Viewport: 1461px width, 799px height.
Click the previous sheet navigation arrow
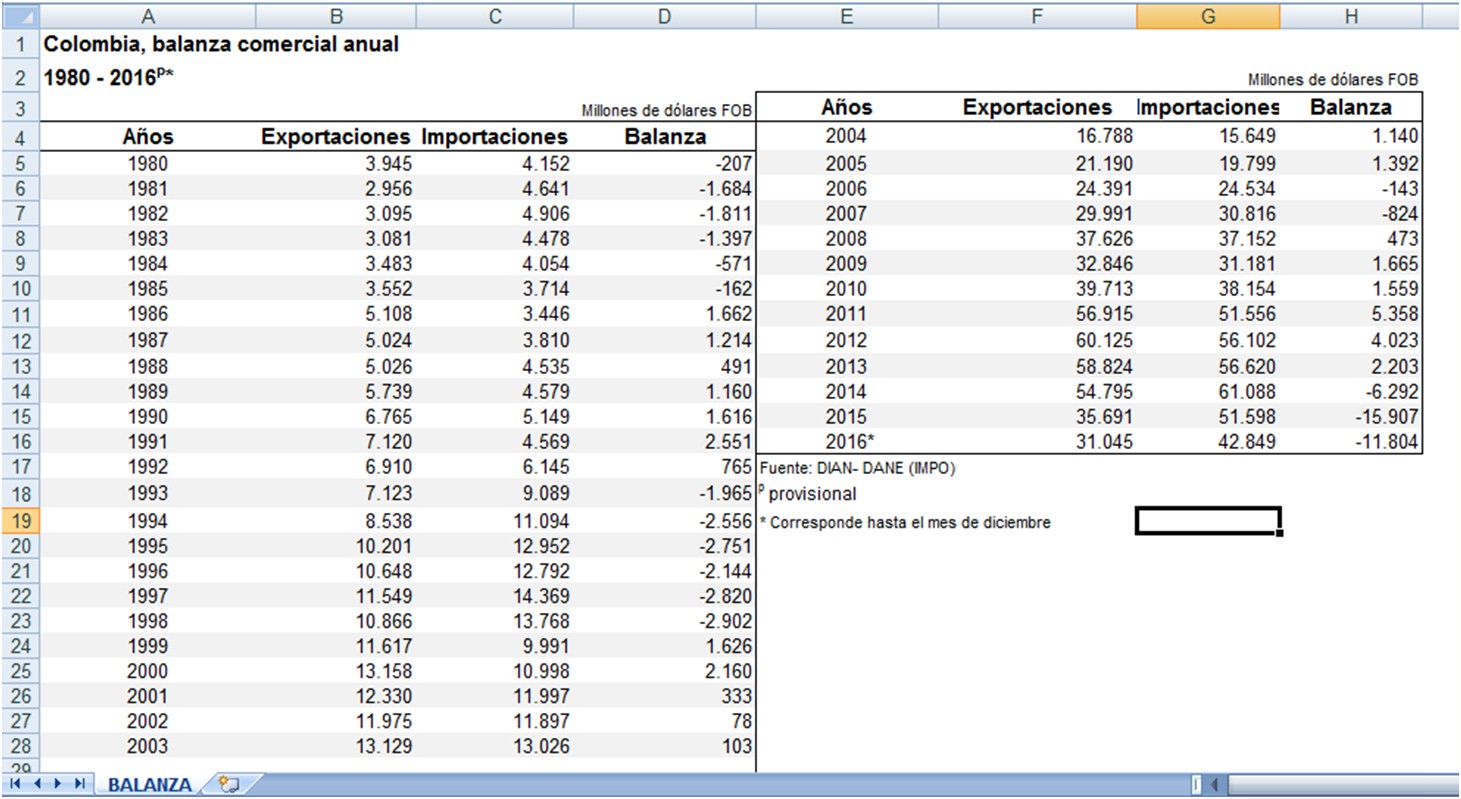pyautogui.click(x=39, y=783)
